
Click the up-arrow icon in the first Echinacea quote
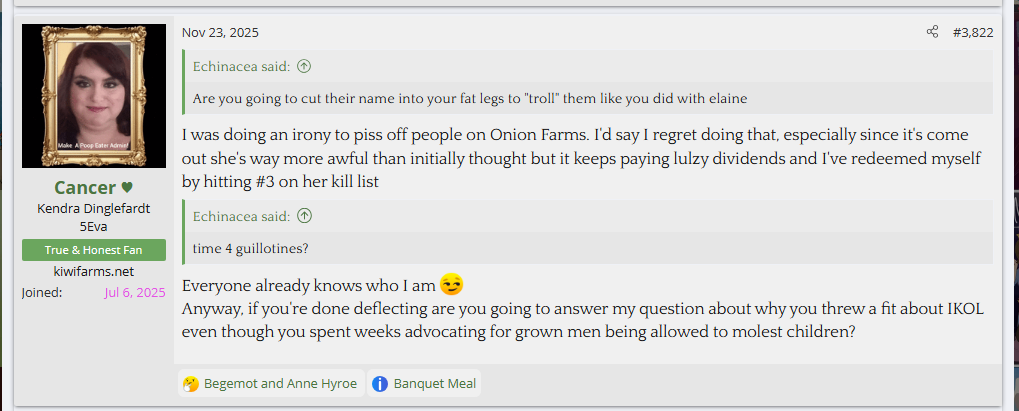(x=304, y=67)
